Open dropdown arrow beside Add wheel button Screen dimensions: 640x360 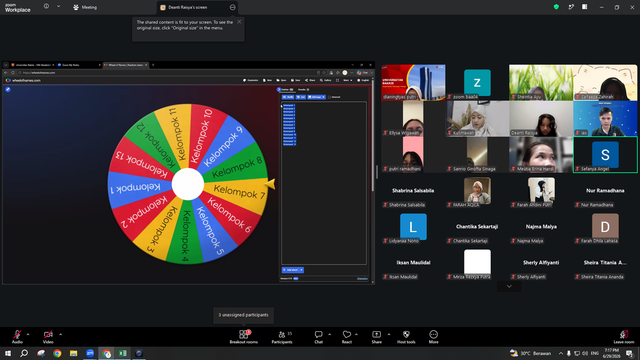pyautogui.click(x=302, y=270)
